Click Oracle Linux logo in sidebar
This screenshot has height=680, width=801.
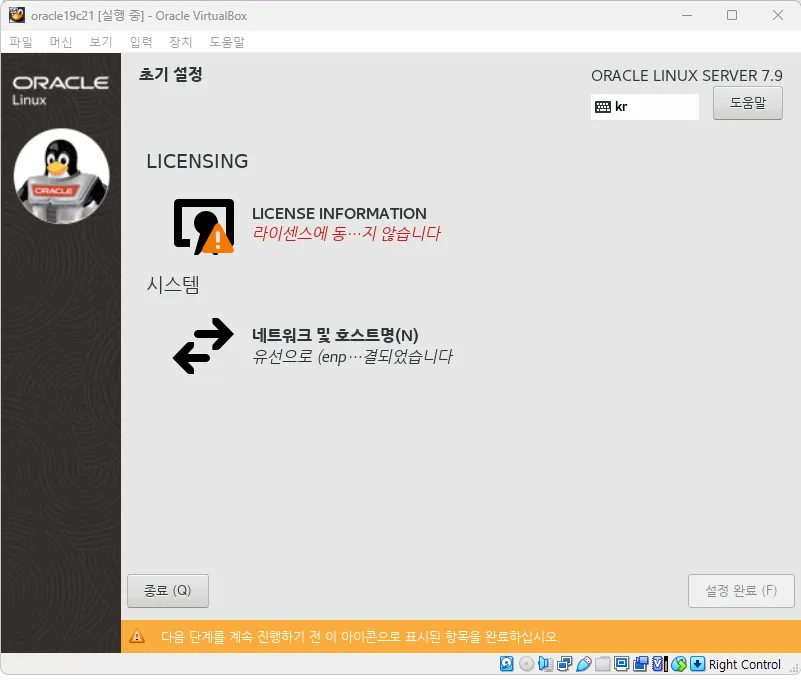[60, 90]
